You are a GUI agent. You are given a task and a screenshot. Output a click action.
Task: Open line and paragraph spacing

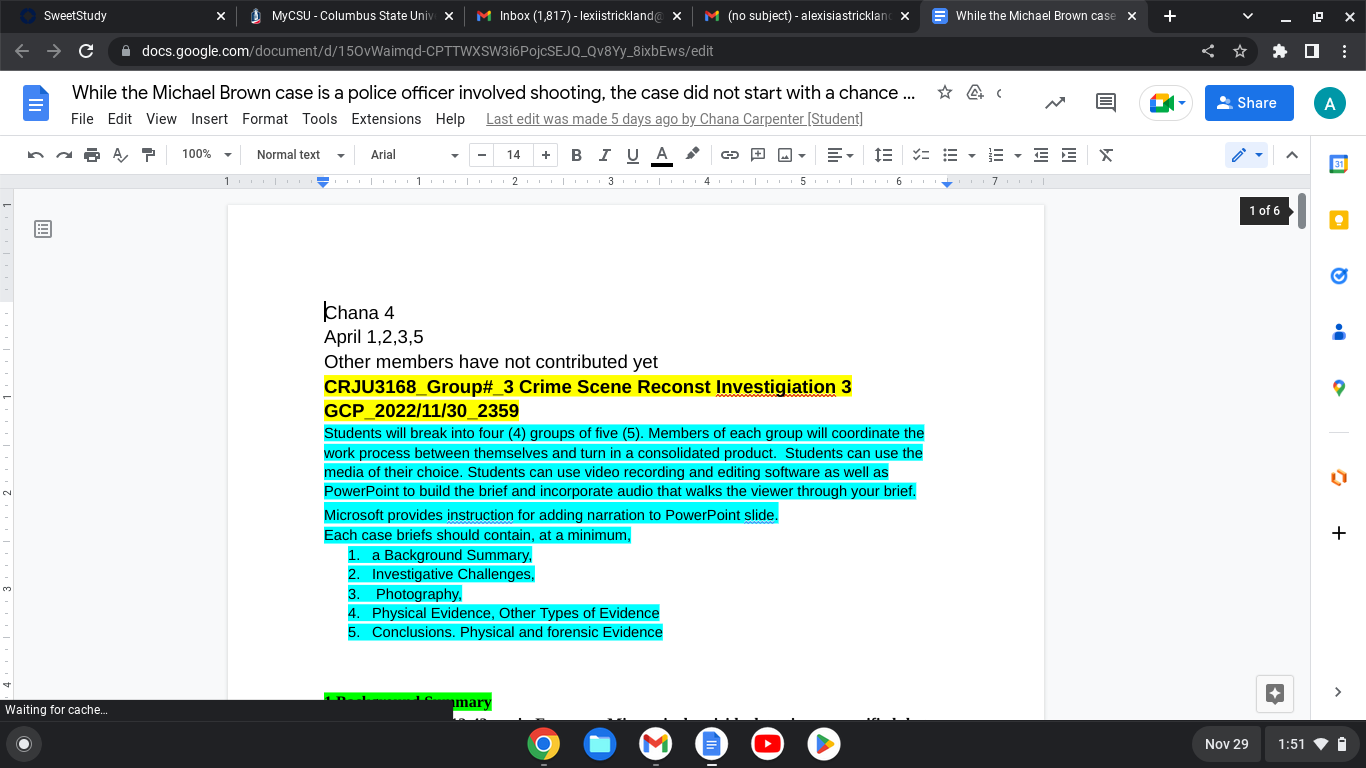tap(883, 155)
